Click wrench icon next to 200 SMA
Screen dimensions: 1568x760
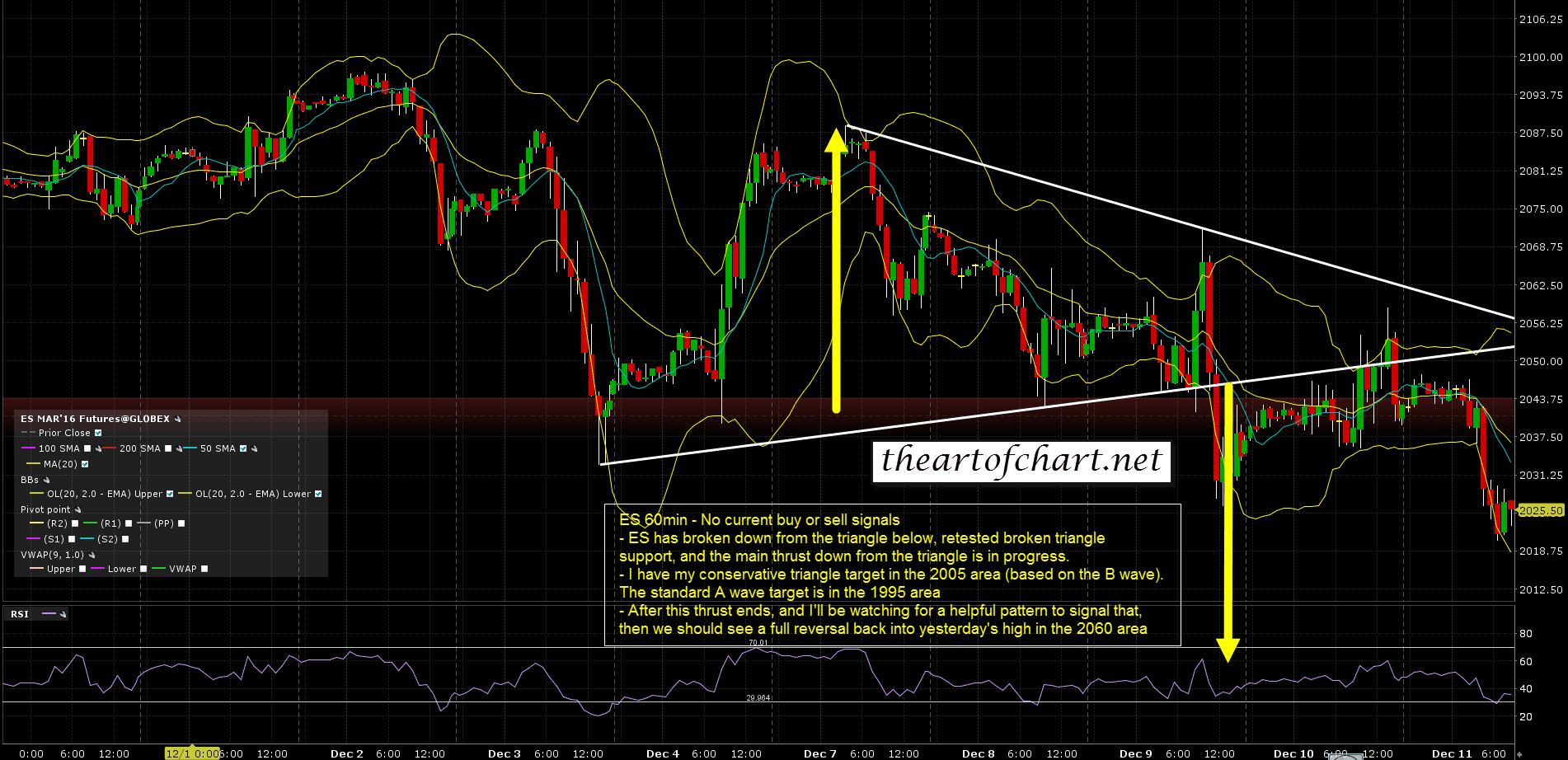pyautogui.click(x=180, y=449)
